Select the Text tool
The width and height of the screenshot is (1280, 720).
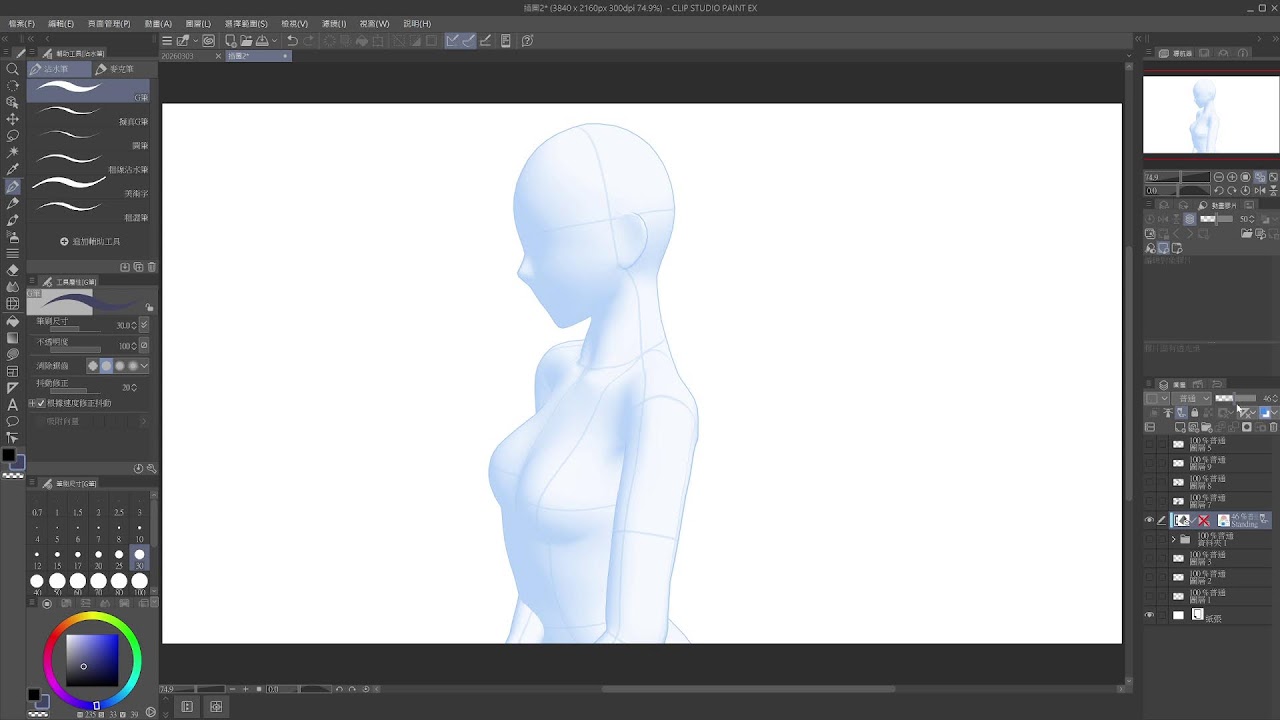(x=13, y=404)
